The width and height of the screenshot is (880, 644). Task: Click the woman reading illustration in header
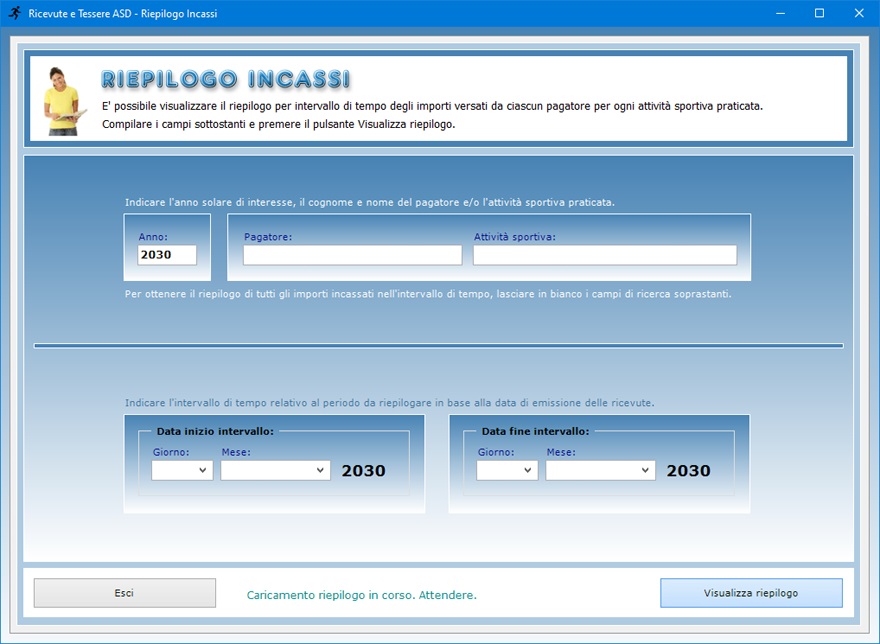[x=63, y=101]
